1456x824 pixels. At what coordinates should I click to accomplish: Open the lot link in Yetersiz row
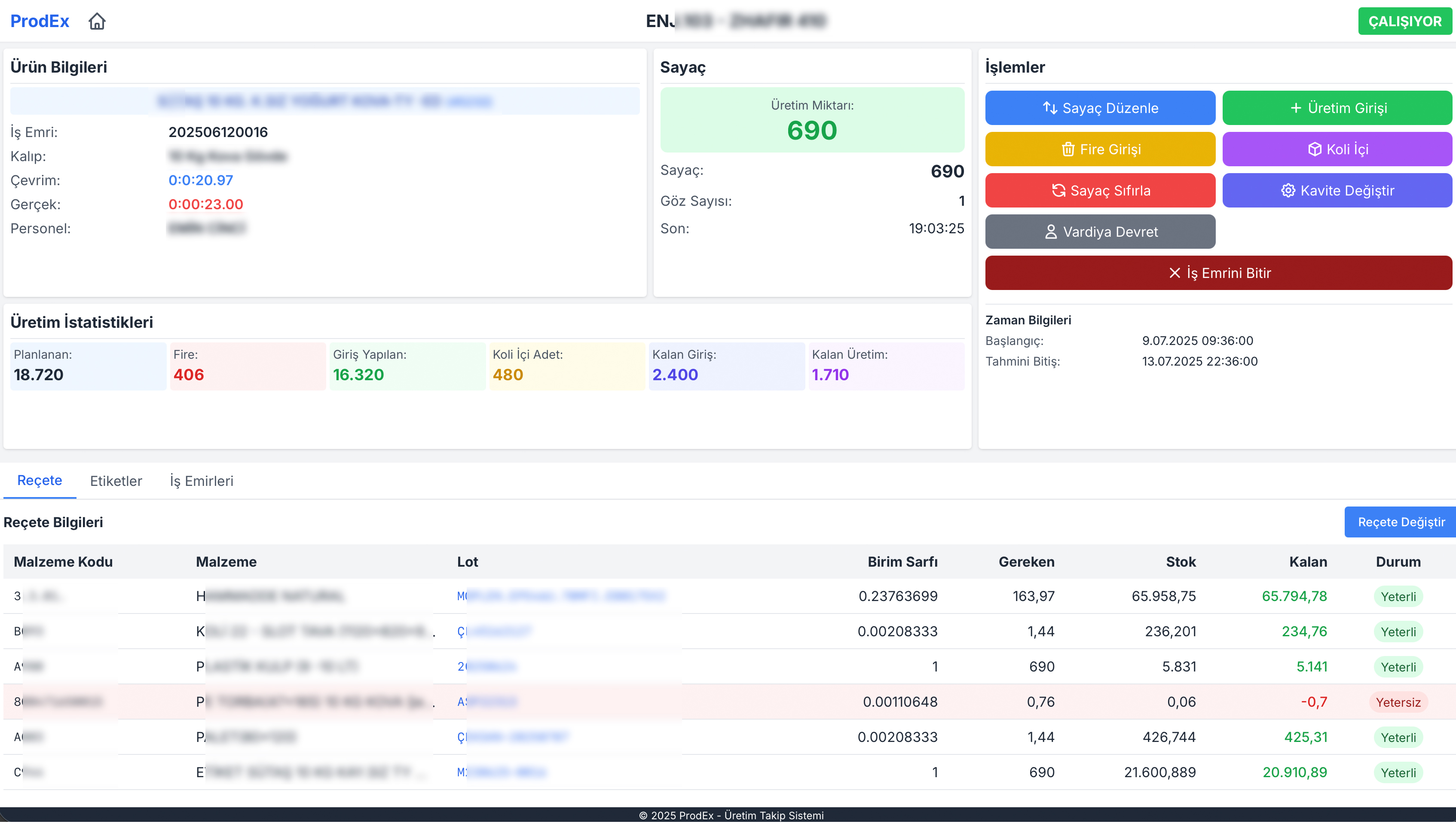(x=487, y=702)
